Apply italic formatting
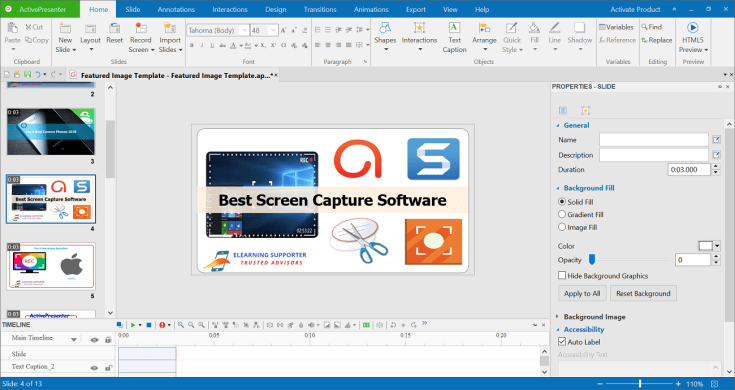Viewport: 735px width, 390px height. pyautogui.click(x=202, y=45)
